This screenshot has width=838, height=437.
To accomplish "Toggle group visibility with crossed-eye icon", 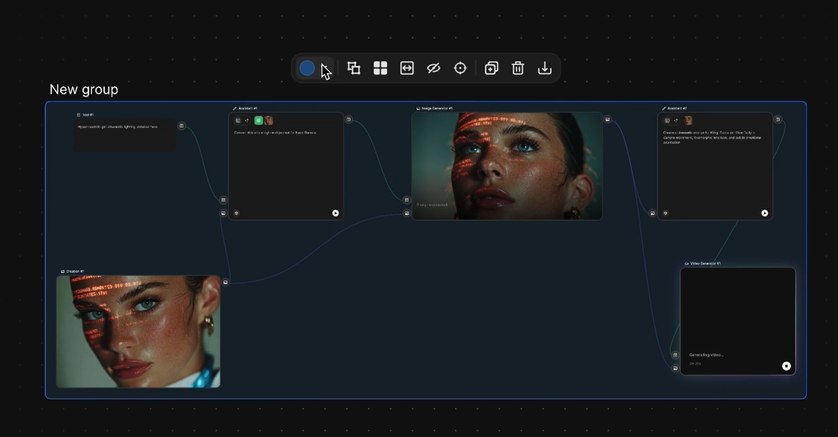I will pyautogui.click(x=433, y=68).
